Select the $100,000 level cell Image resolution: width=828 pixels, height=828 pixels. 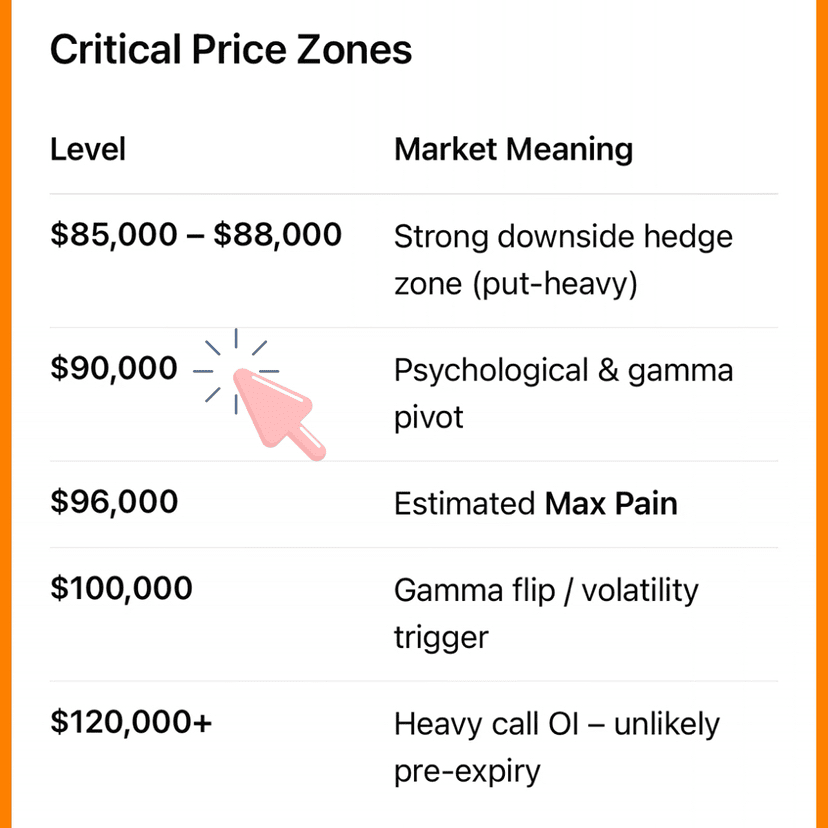coord(121,588)
